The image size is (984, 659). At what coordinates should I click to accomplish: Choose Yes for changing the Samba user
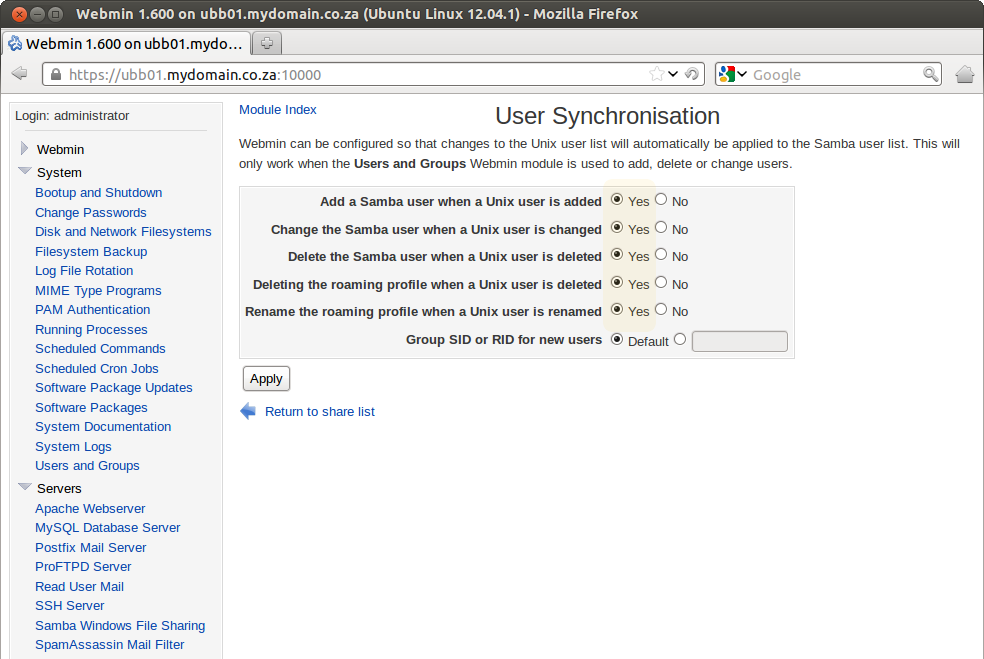617,227
